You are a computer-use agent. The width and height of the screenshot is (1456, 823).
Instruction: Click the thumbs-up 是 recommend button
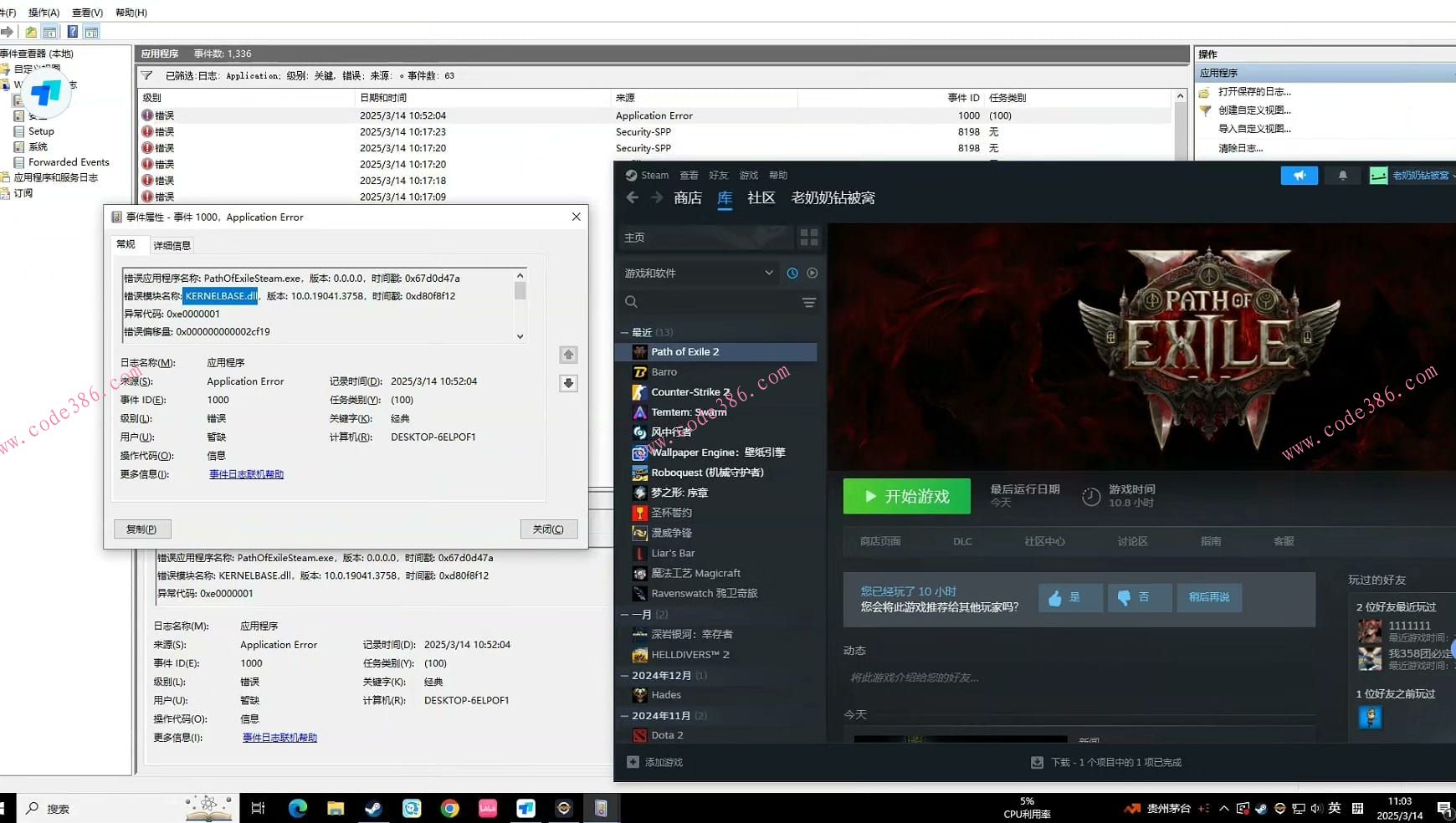point(1070,597)
